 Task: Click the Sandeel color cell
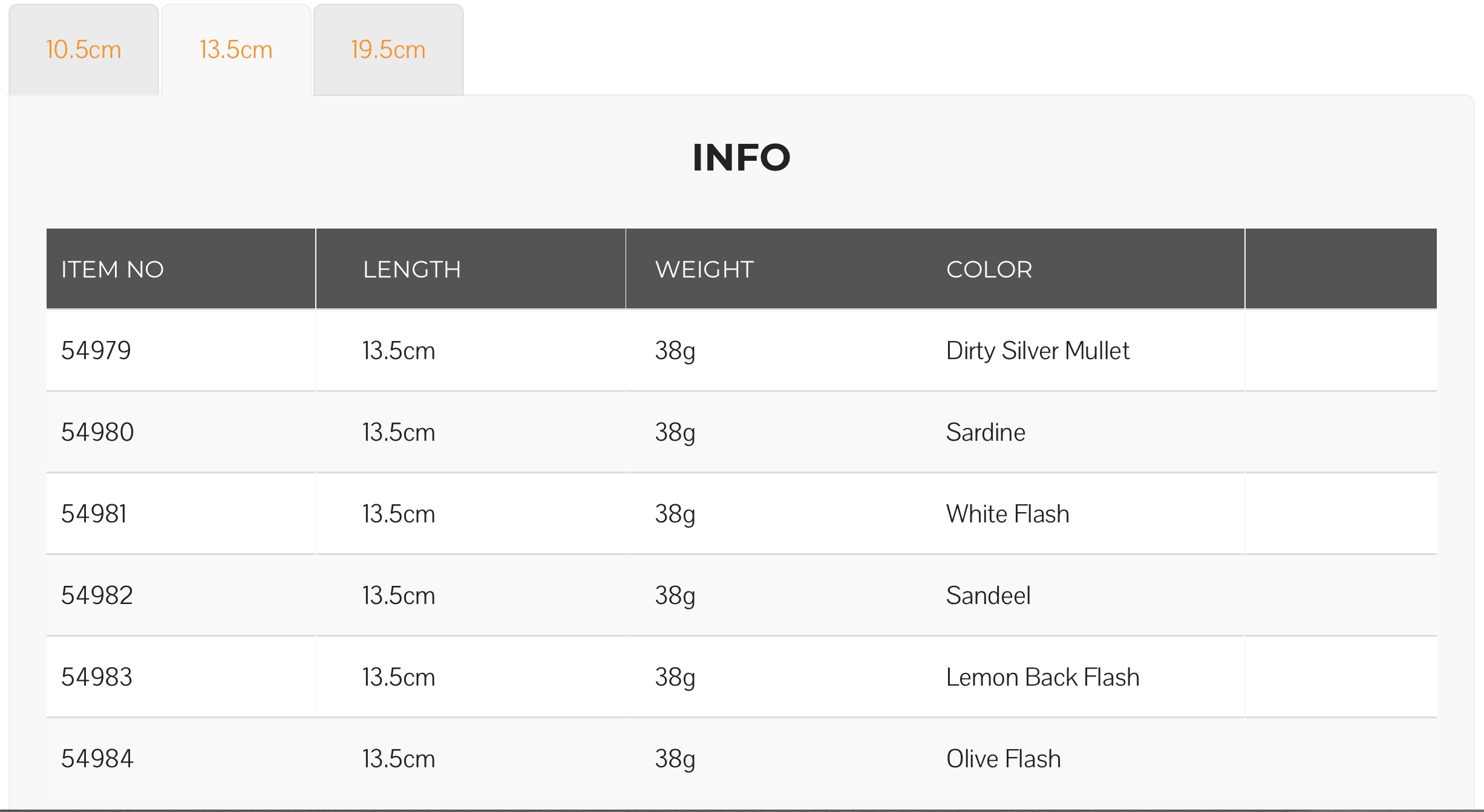coord(988,596)
